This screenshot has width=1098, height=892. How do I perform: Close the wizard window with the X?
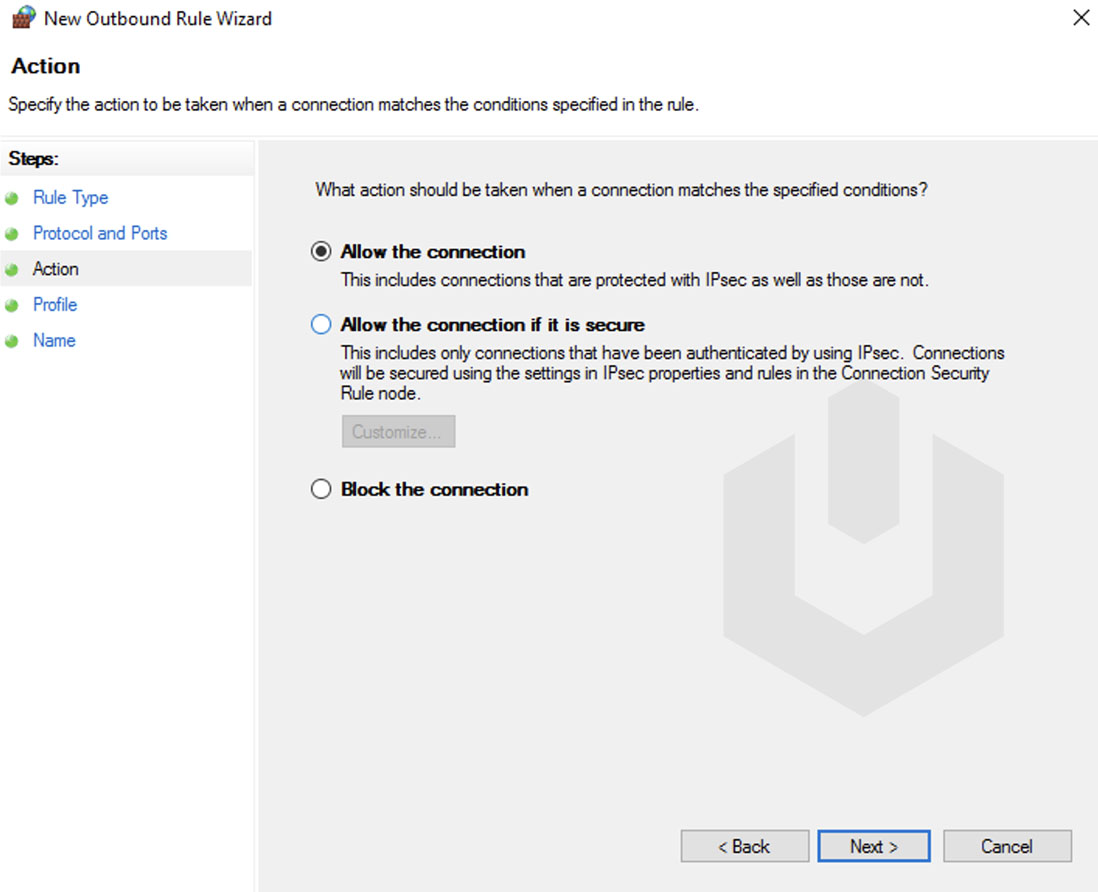(1084, 17)
